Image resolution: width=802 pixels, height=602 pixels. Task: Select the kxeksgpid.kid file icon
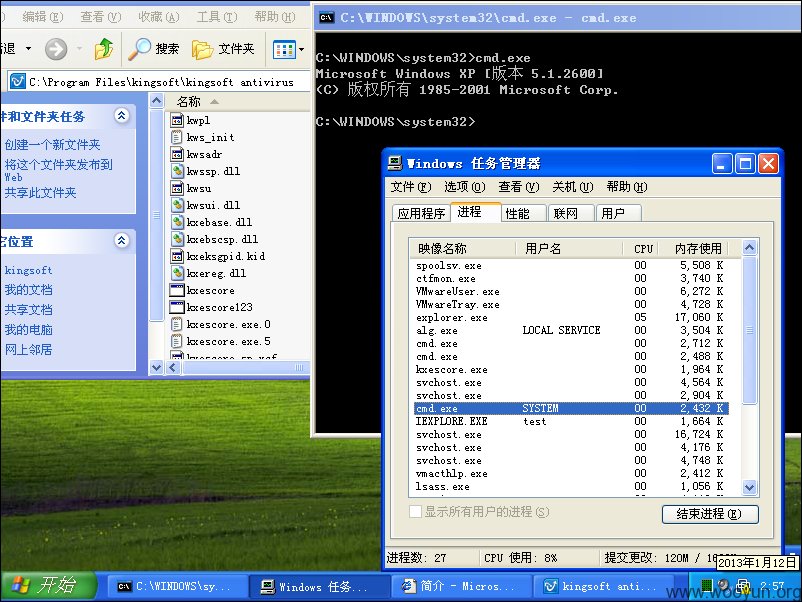(x=177, y=256)
